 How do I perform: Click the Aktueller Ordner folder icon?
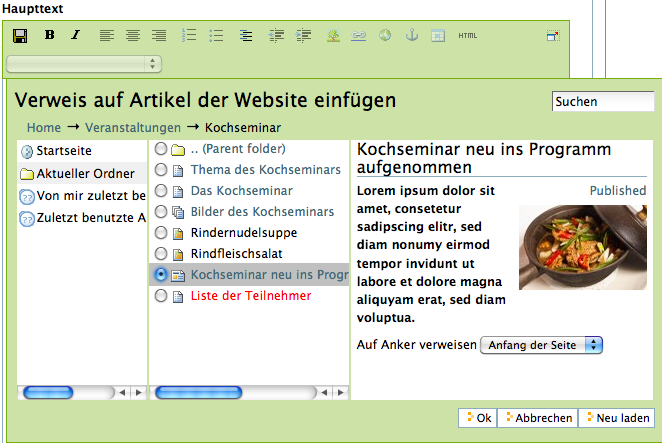27,174
